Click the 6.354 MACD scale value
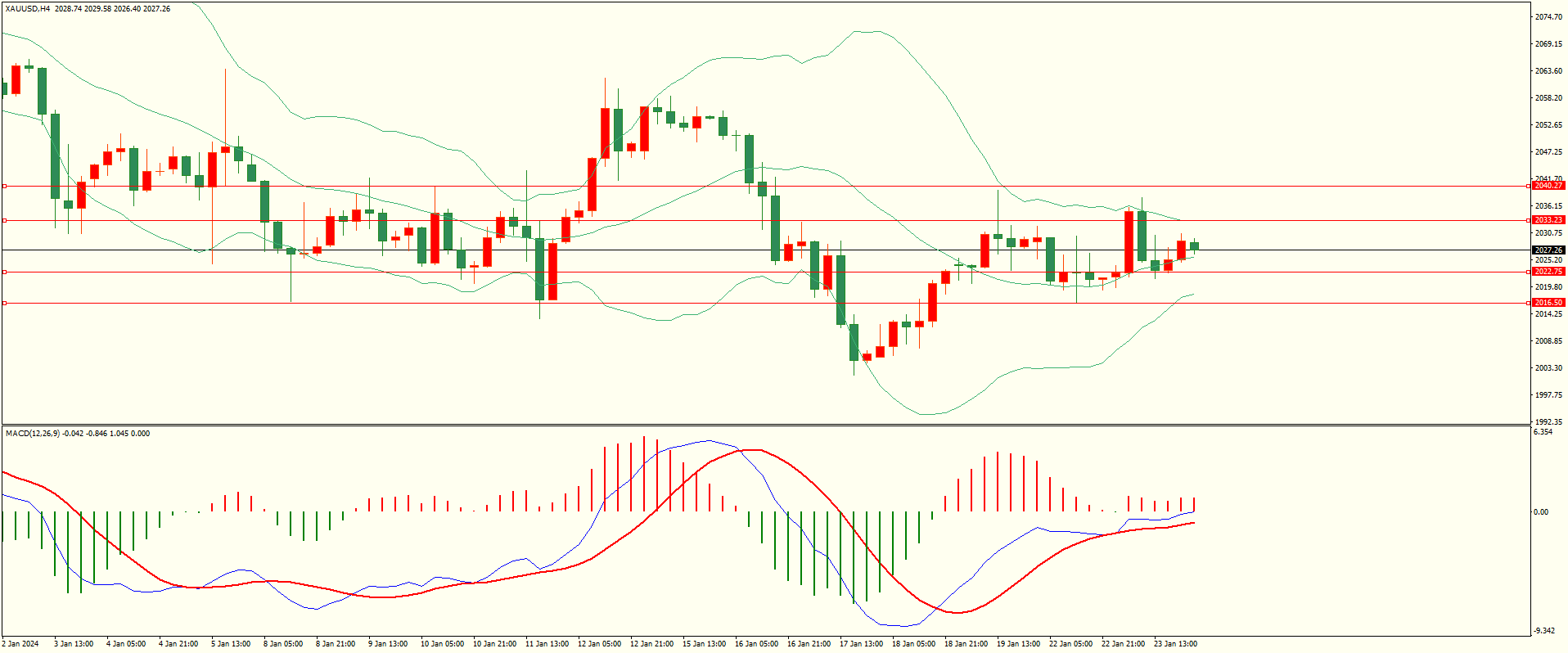 tap(1543, 432)
